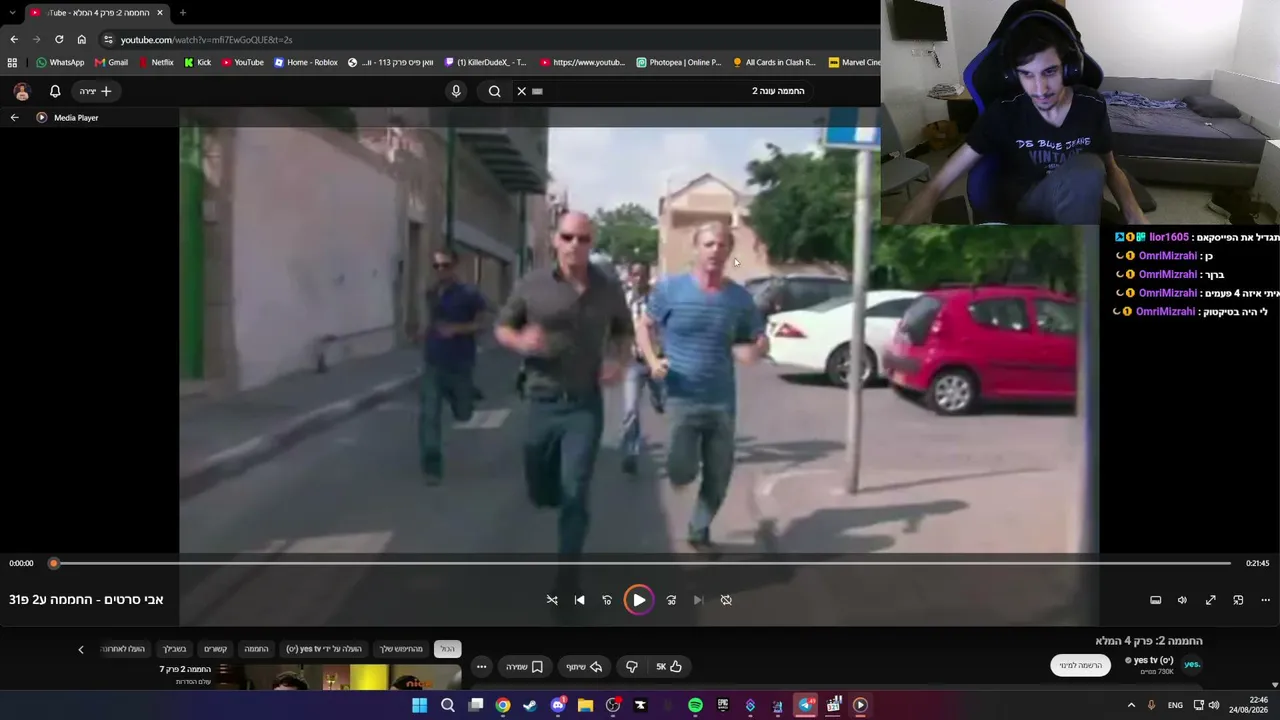Open the Kick bookmark

click(x=197, y=62)
